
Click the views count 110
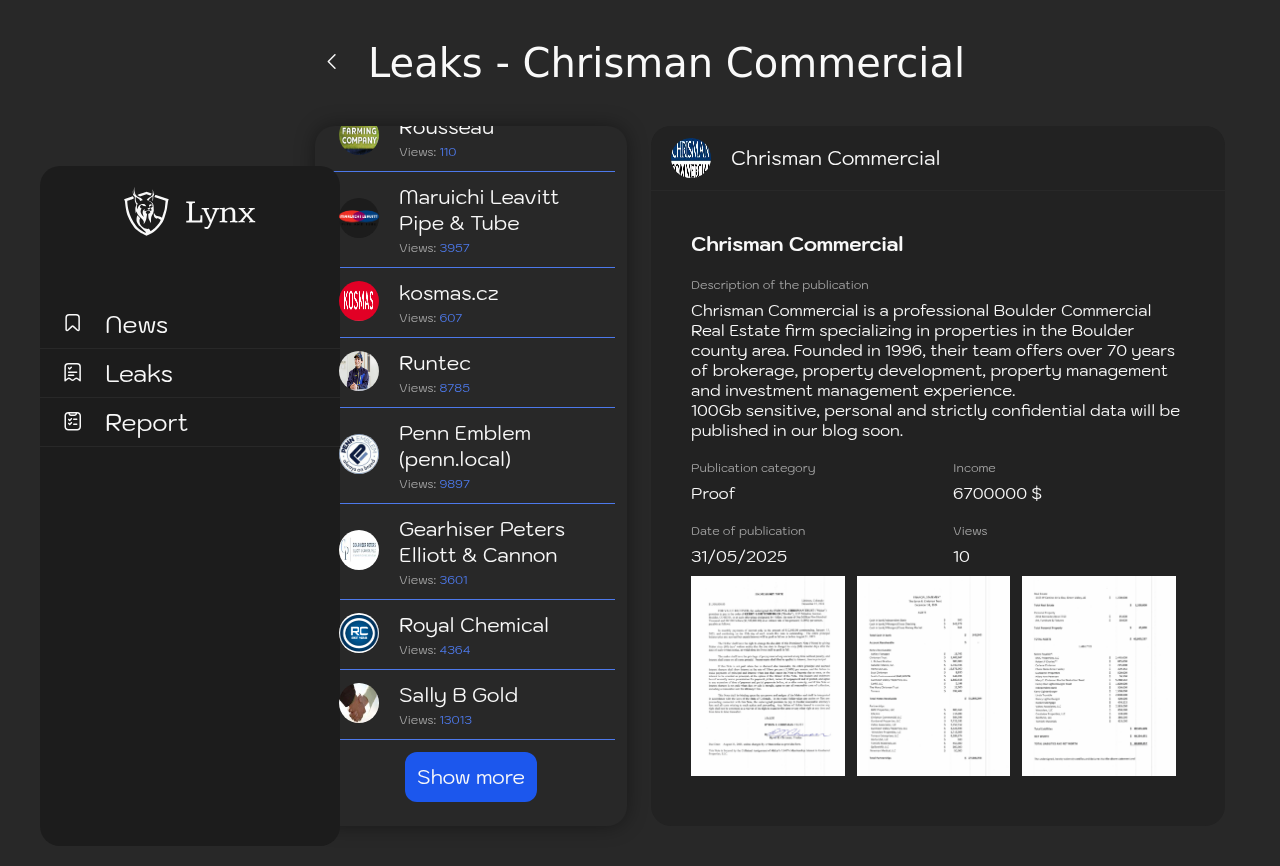coord(448,152)
